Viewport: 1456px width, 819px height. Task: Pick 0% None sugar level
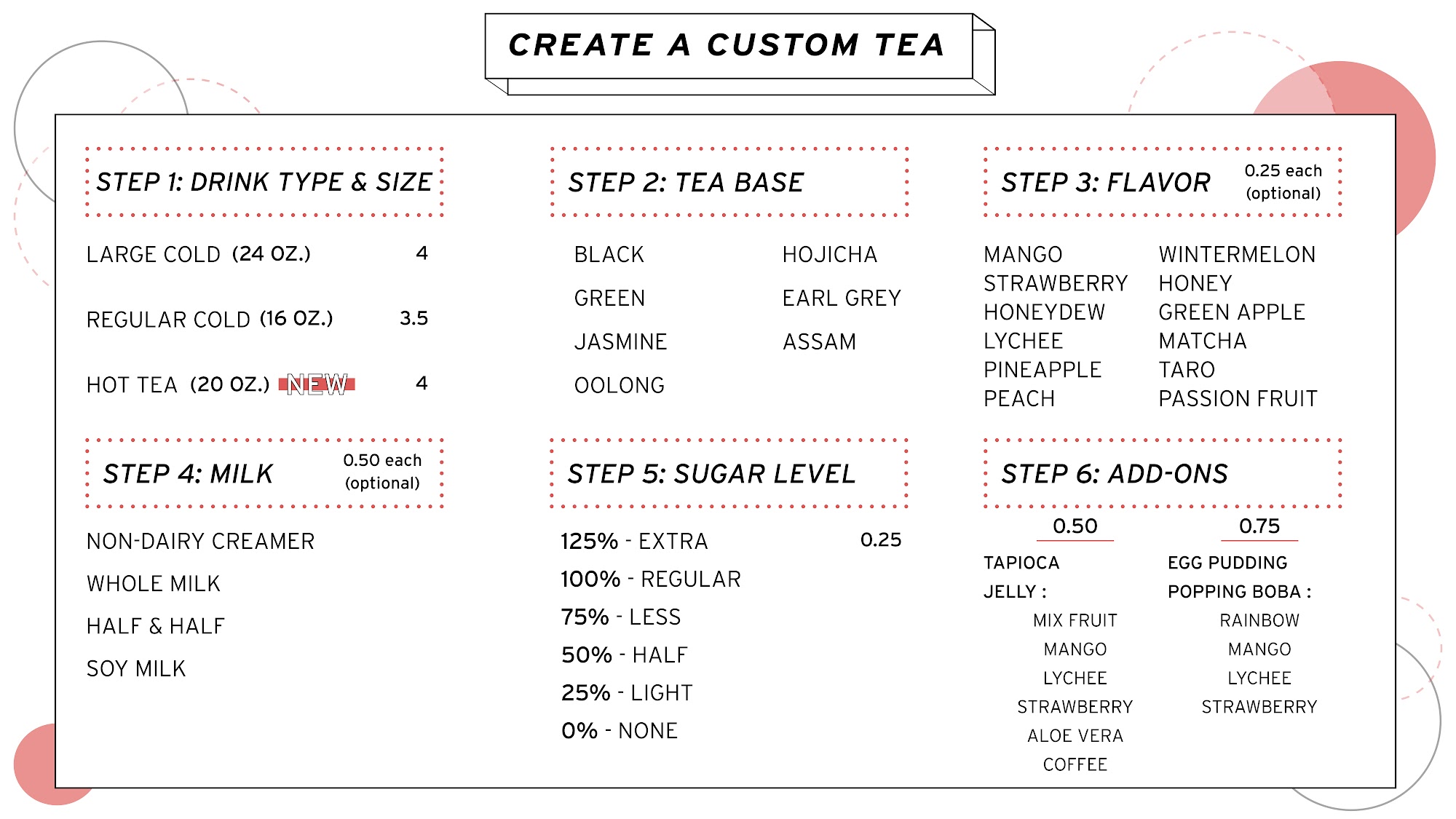pos(620,731)
